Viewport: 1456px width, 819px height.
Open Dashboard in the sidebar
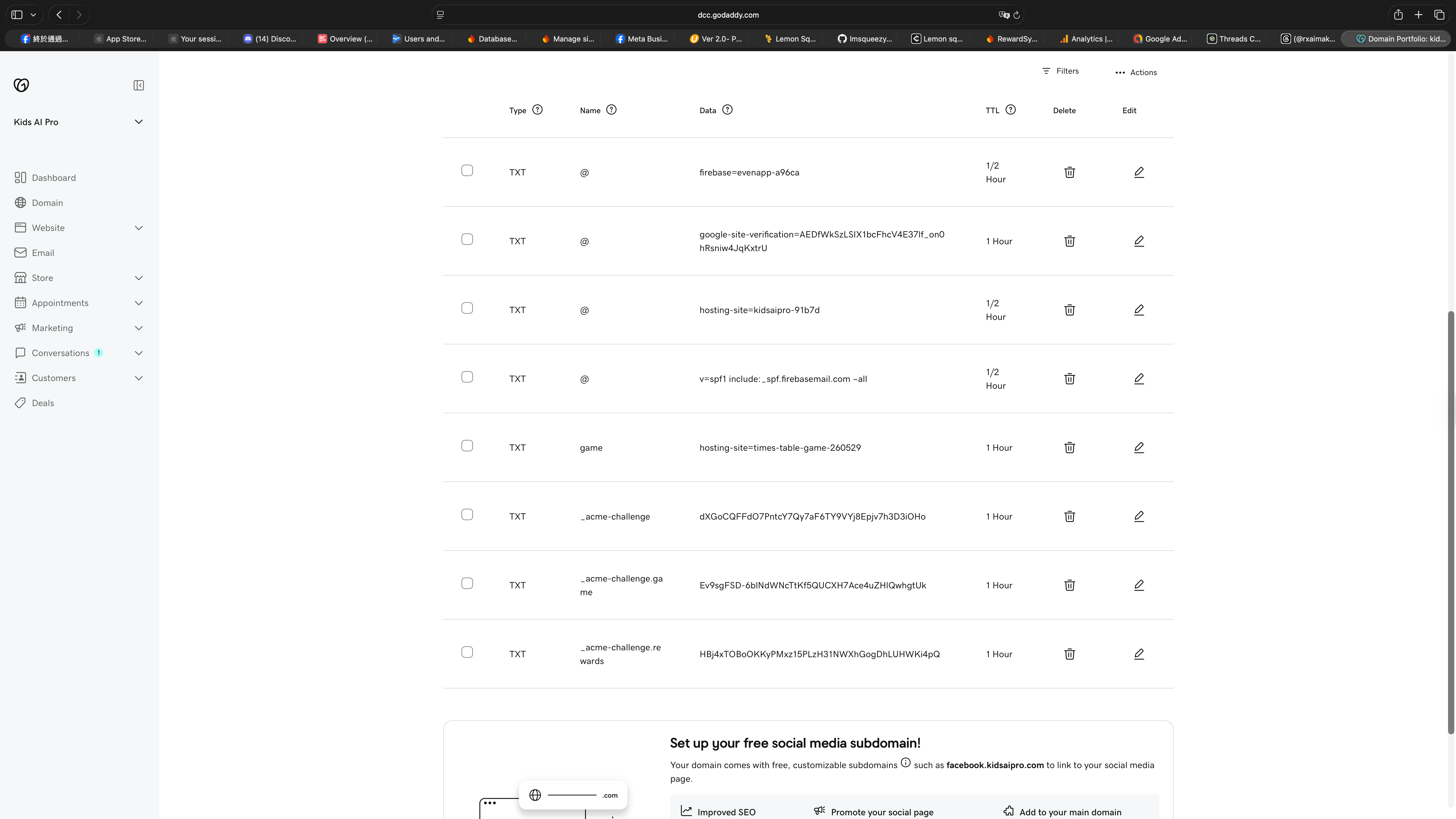tap(45, 178)
